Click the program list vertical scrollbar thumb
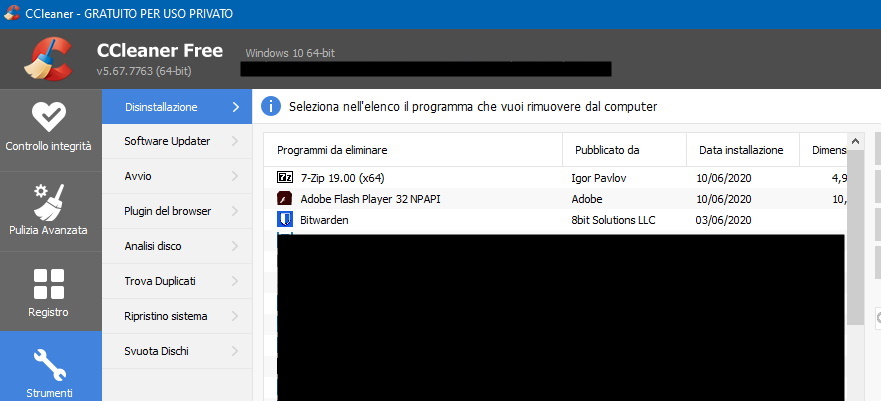Screen dimensions: 881x401 [x=855, y=238]
